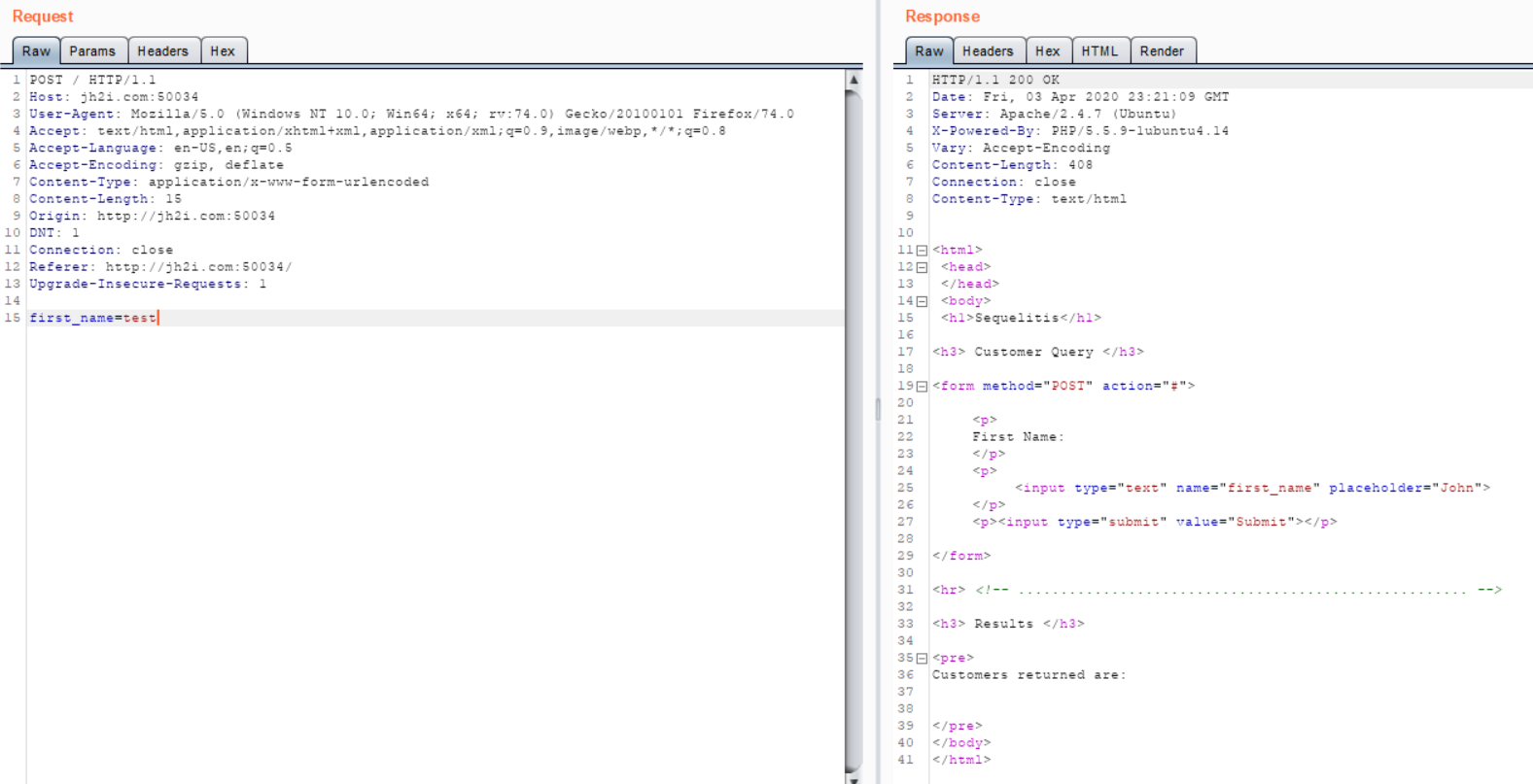Click the Origin header line
The image size is (1533, 784).
pos(152,216)
